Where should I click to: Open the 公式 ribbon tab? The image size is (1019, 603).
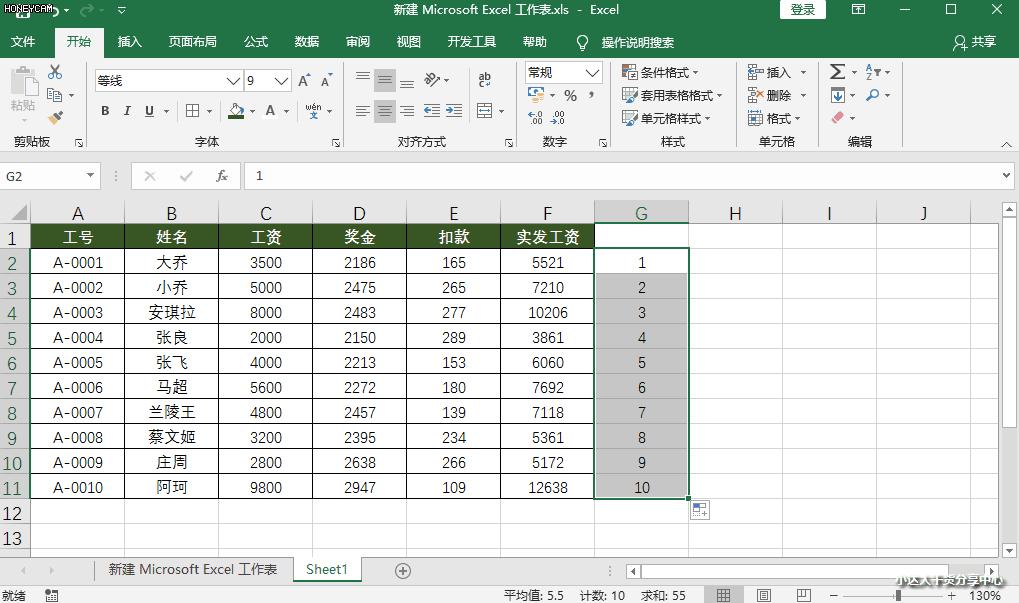(x=255, y=43)
